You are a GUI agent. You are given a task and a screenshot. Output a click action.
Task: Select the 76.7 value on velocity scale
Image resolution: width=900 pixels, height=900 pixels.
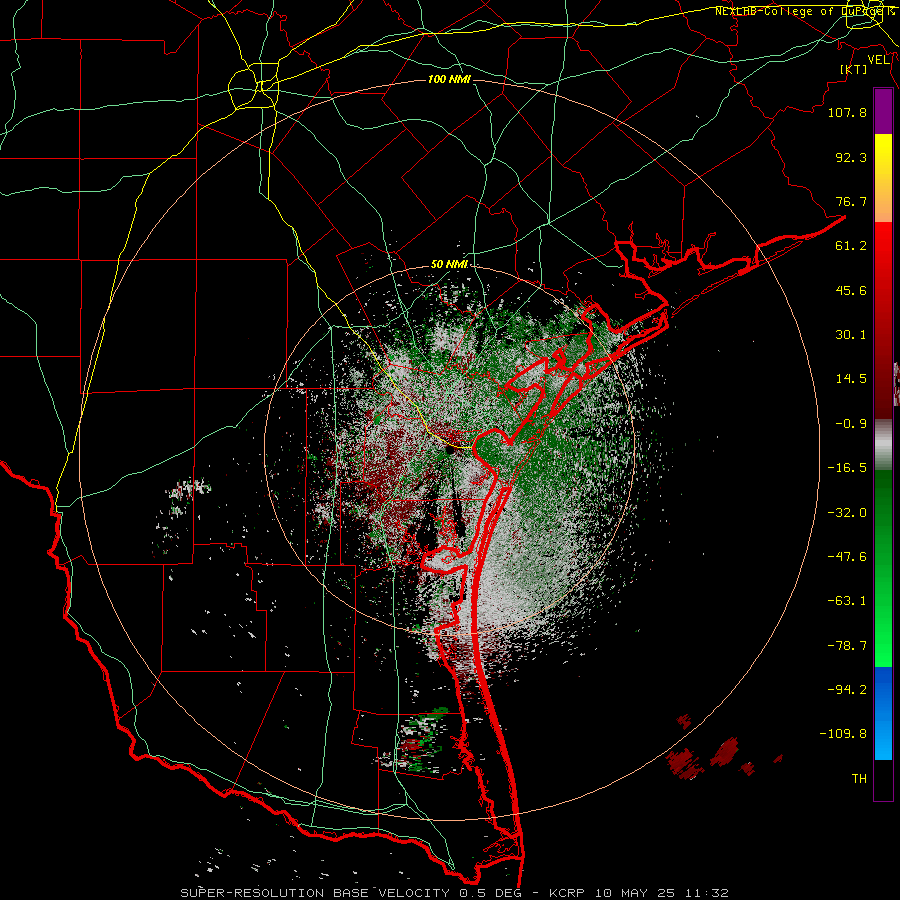point(851,201)
